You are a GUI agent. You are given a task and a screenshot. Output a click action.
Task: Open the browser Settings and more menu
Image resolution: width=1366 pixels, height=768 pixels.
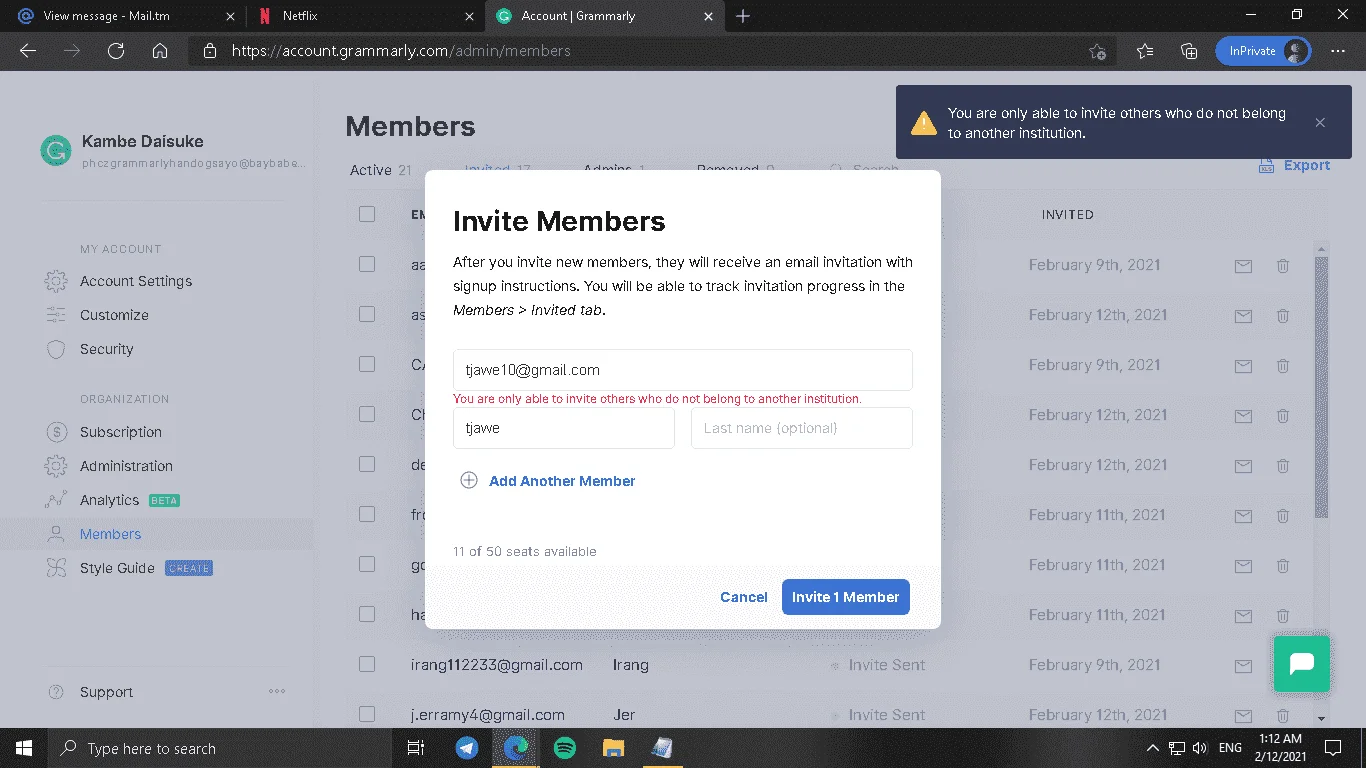1338,51
